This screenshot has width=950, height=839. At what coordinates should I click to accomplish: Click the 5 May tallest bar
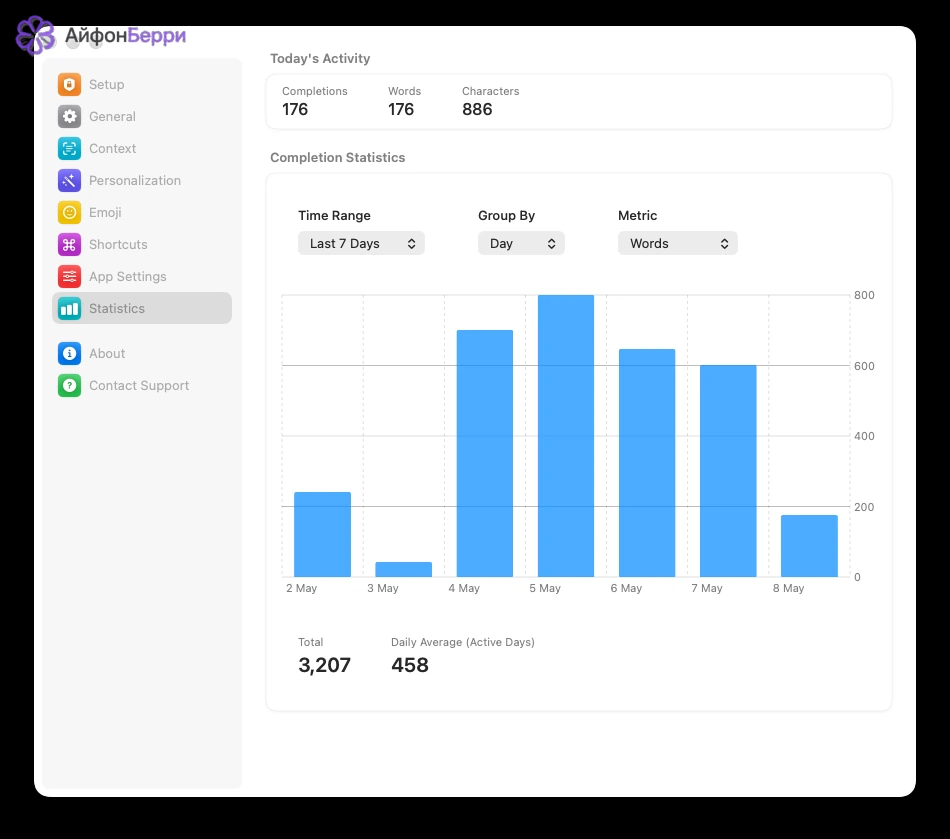coord(566,436)
